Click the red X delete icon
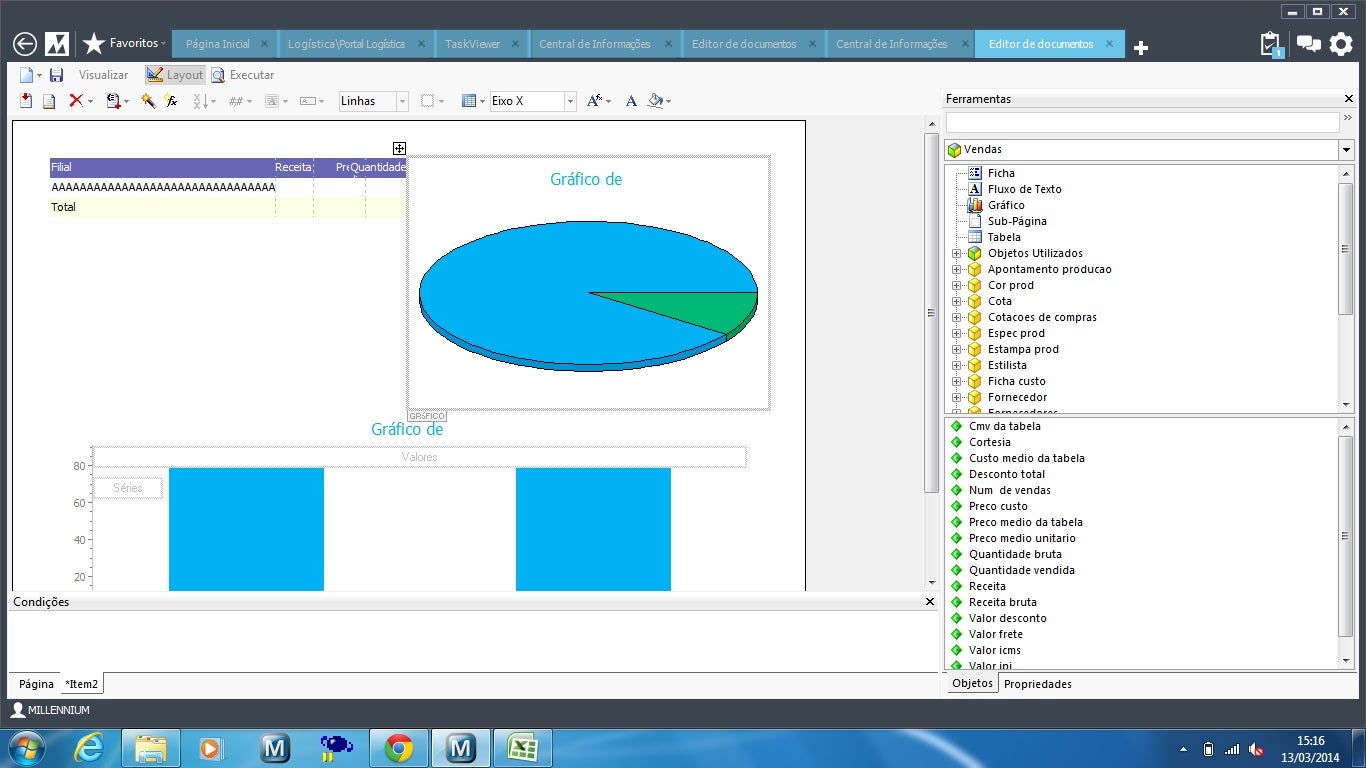The image size is (1366, 768). 75,101
